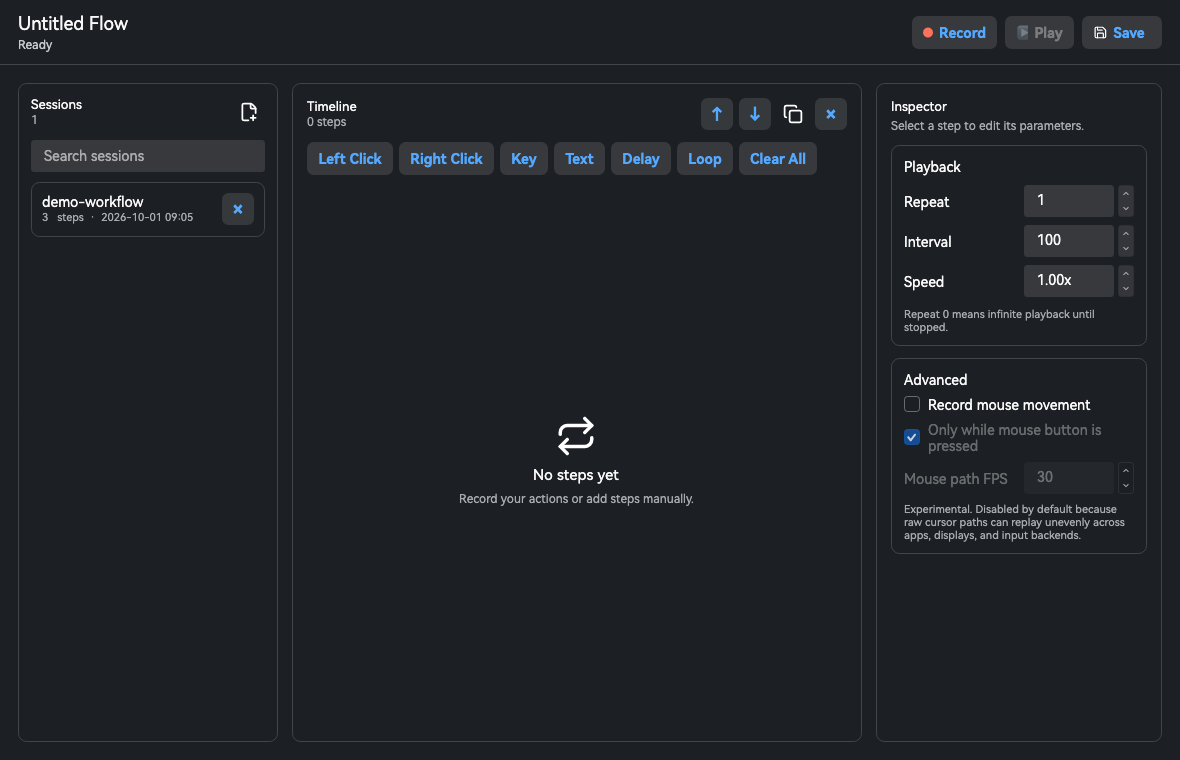This screenshot has width=1180, height=760.
Task: Click the Speed value field
Action: tap(1069, 280)
